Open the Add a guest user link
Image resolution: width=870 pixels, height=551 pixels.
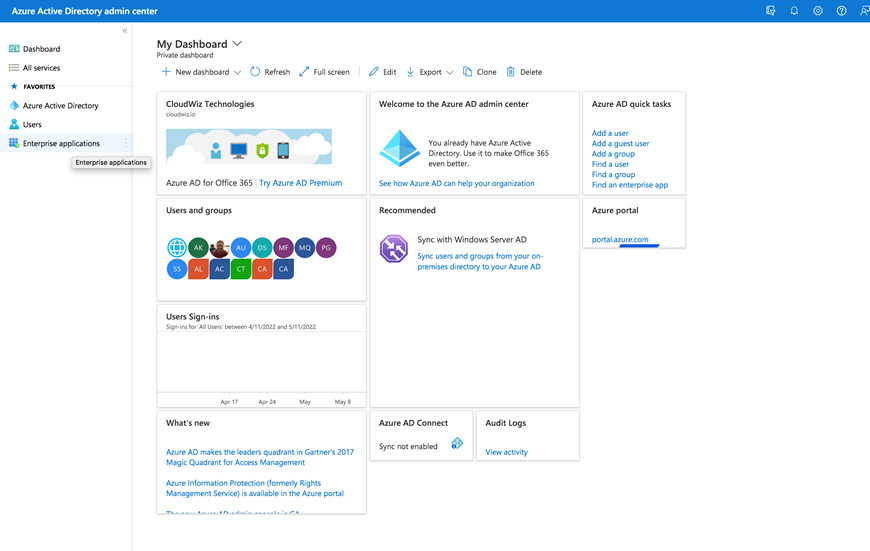(620, 144)
